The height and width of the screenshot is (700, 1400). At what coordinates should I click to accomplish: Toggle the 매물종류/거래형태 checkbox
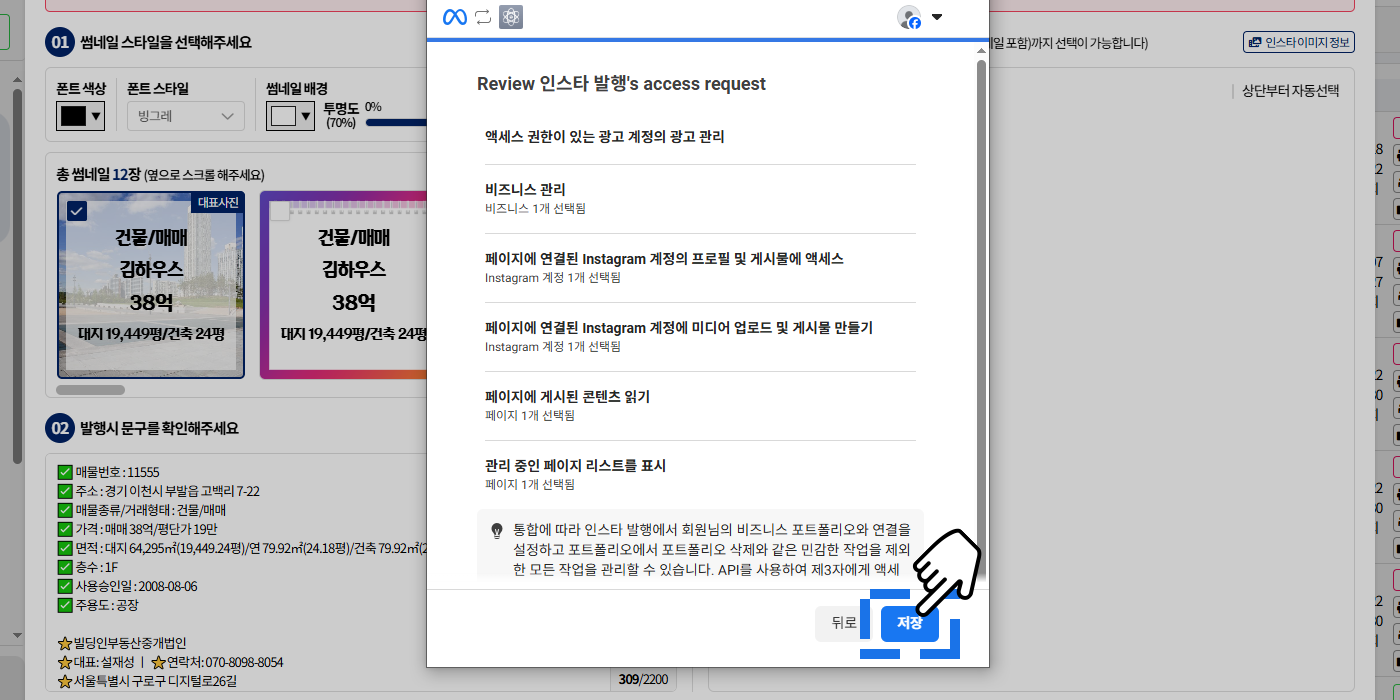click(x=65, y=510)
